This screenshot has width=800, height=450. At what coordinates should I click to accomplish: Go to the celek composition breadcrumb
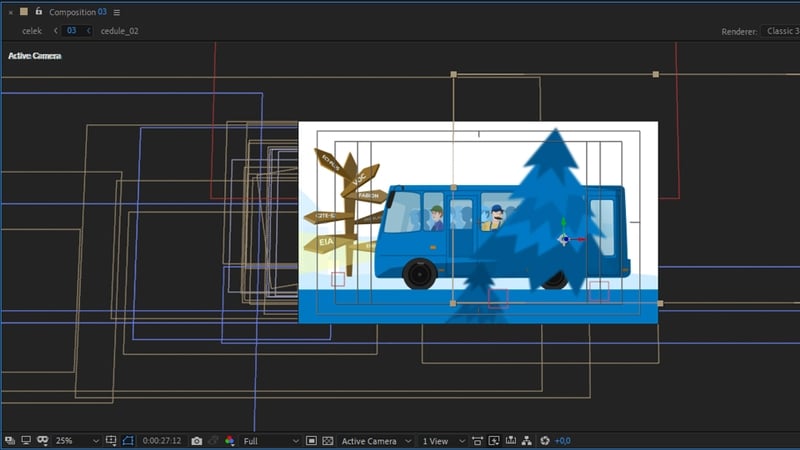pos(33,31)
